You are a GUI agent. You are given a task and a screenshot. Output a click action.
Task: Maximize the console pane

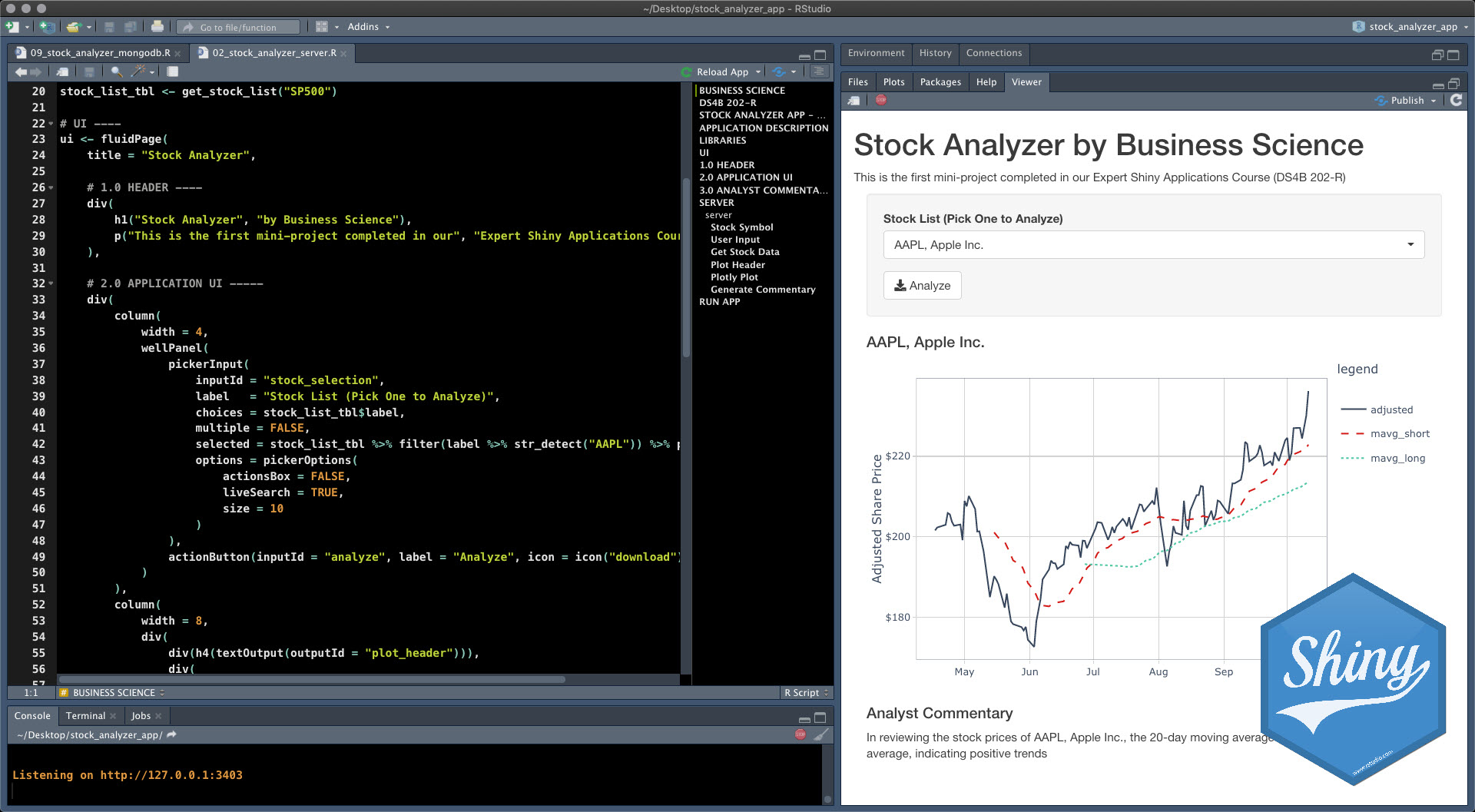pos(820,718)
